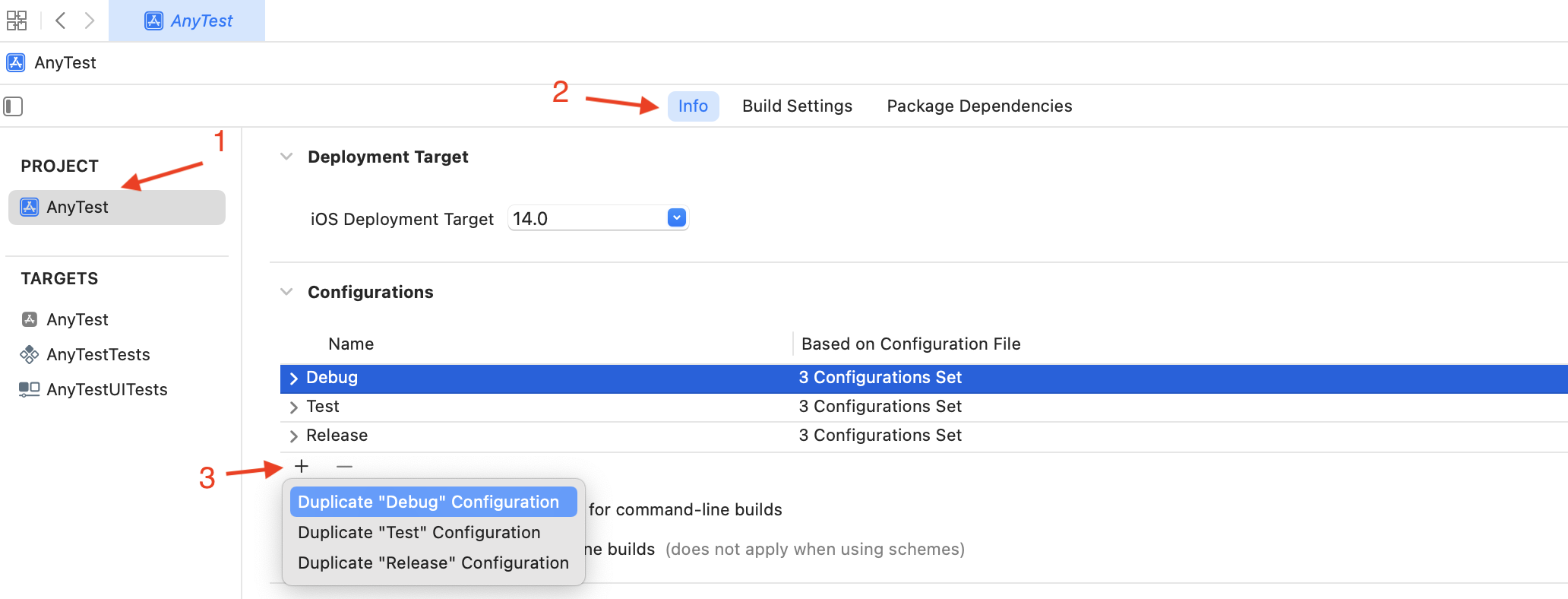Expand the Release configuration row

(294, 436)
